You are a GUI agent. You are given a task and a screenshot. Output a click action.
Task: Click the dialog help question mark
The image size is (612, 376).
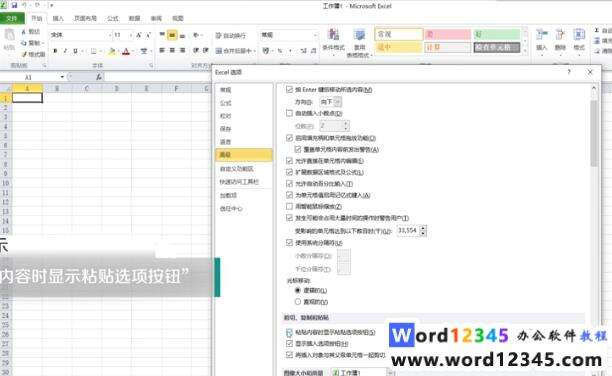point(569,72)
